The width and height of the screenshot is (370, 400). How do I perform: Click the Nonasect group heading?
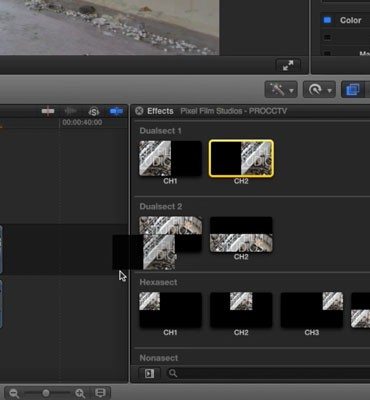(159, 358)
